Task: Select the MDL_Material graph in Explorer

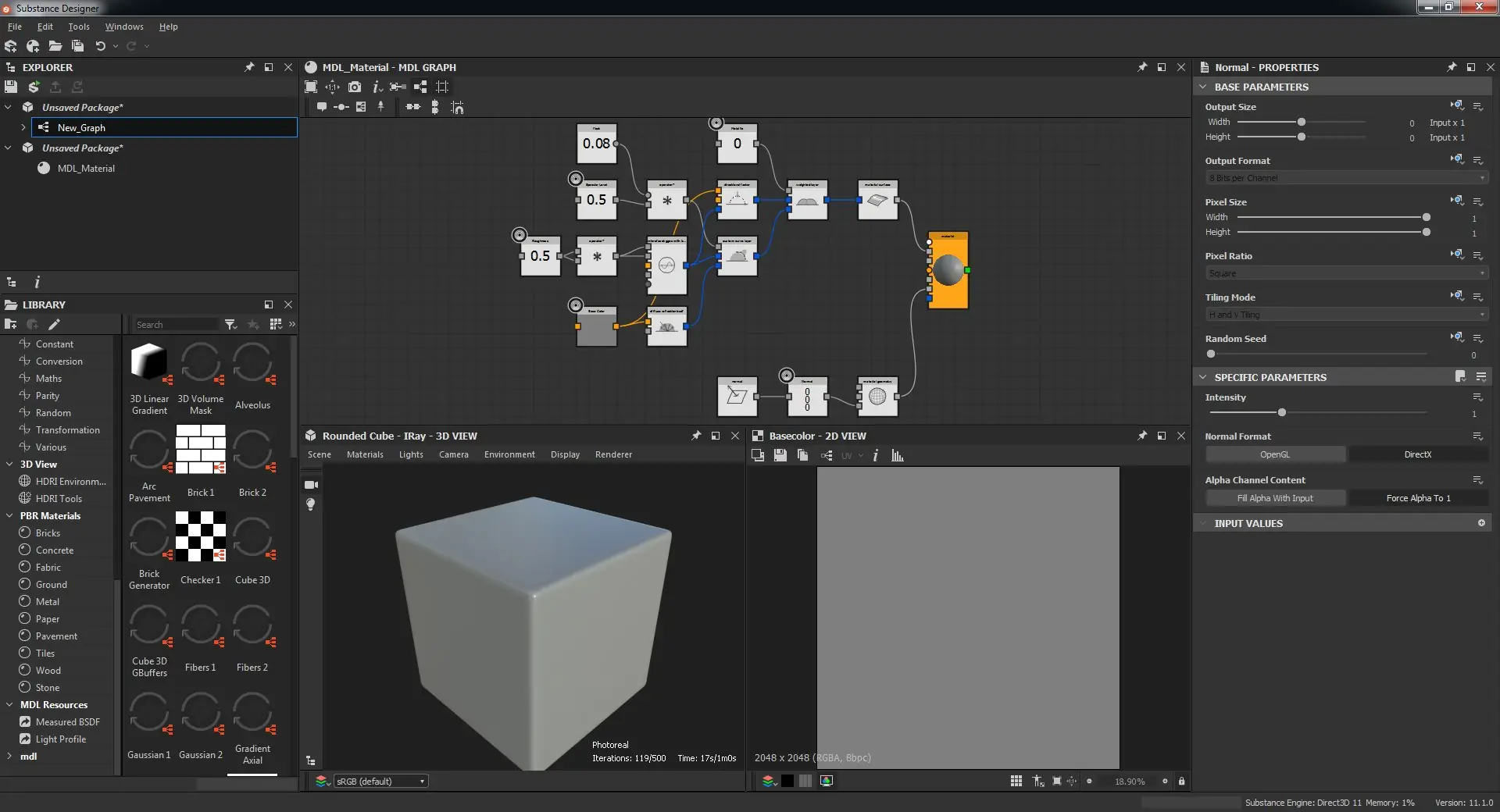Action: click(x=86, y=169)
